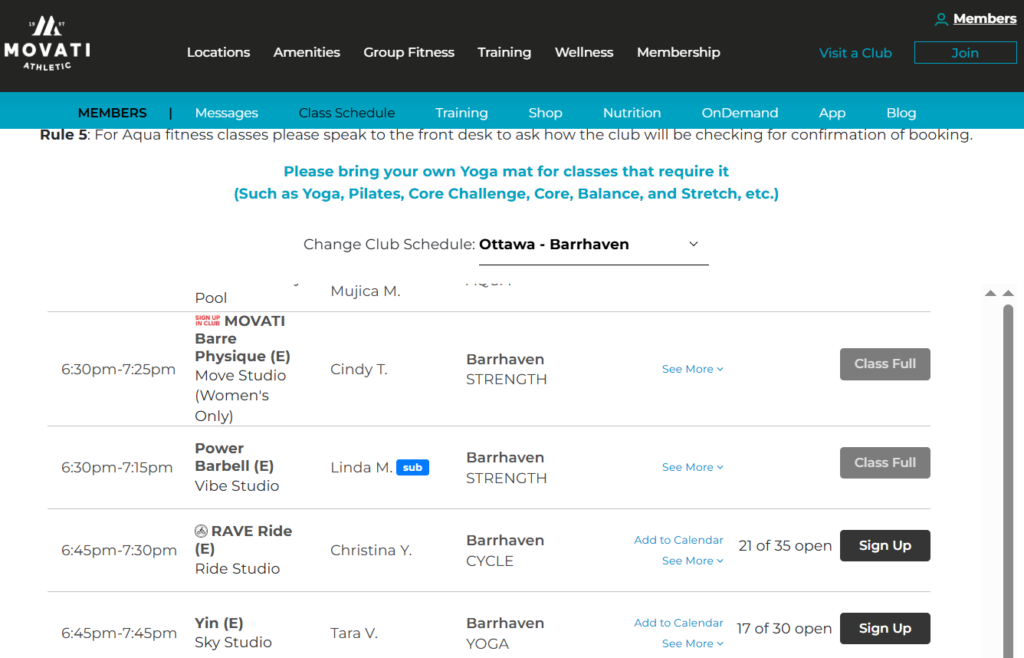Click the schedule list vertical scrollbar
Viewport: 1024px width, 658px height.
click(x=1008, y=480)
